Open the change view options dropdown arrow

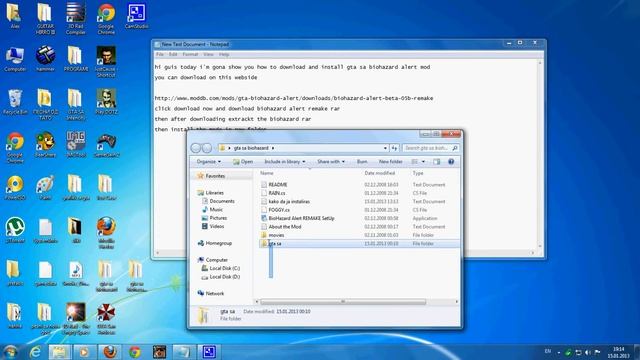tap(423, 162)
